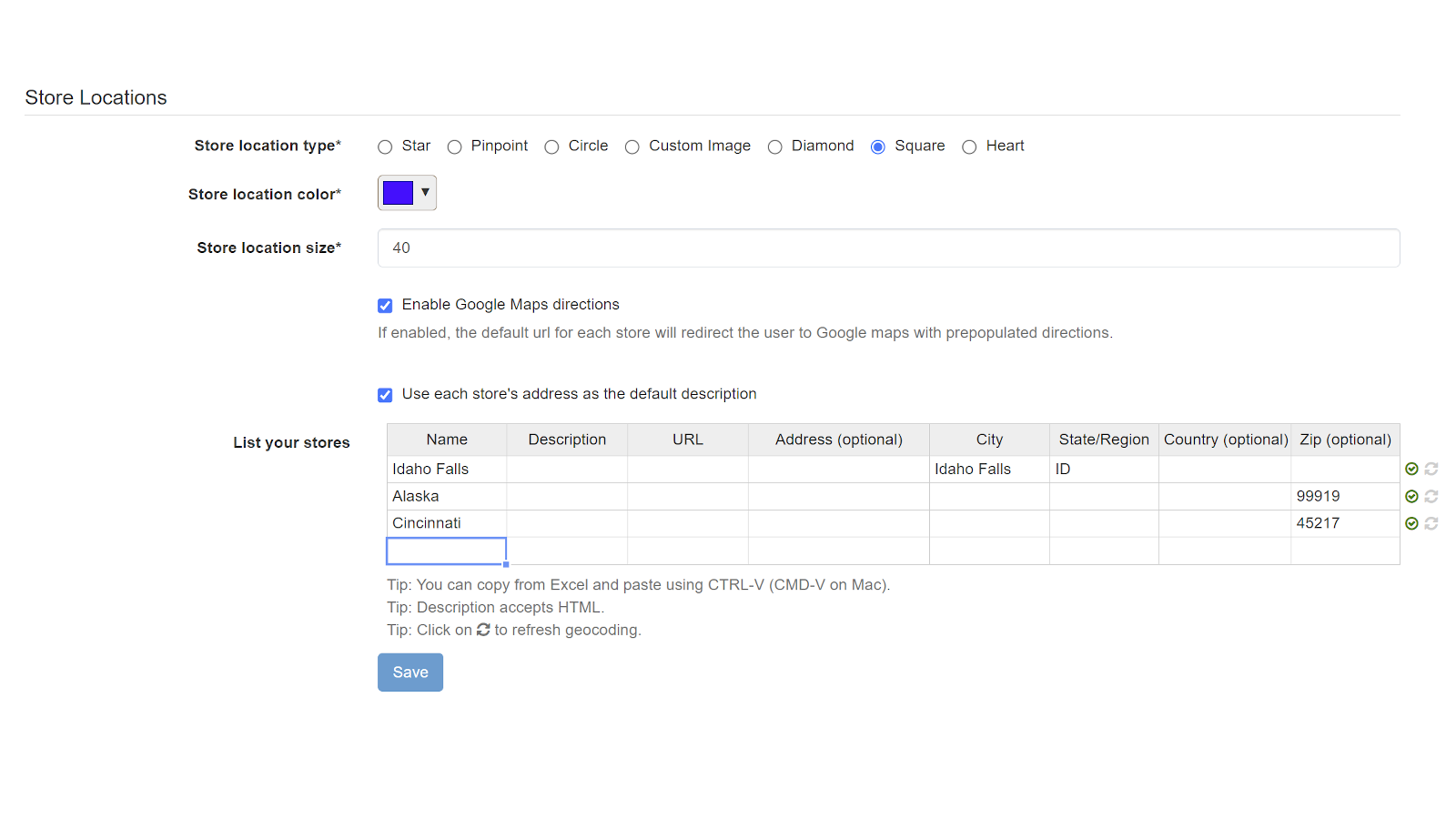Click the Save button
The width and height of the screenshot is (1456, 819).
[x=410, y=672]
